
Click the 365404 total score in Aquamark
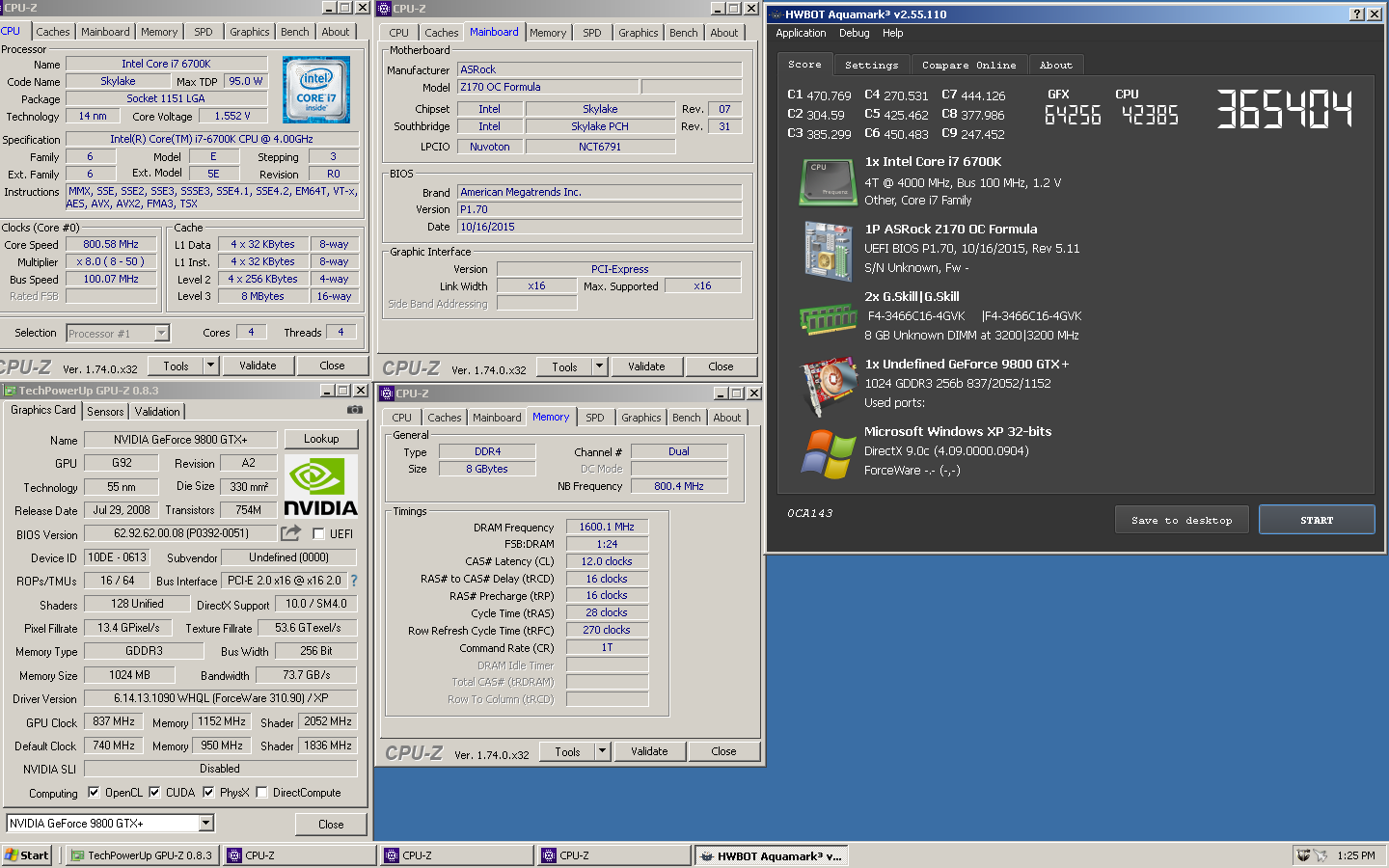(1284, 109)
